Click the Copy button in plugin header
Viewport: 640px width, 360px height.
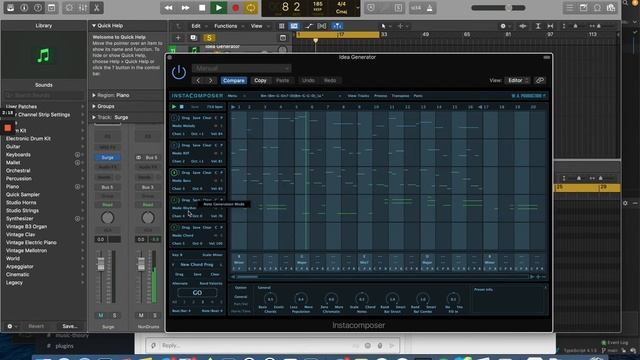click(260, 80)
